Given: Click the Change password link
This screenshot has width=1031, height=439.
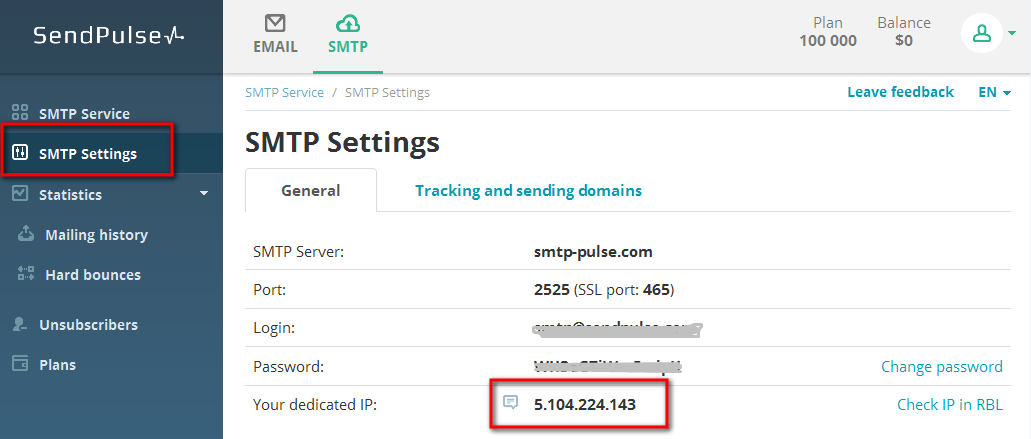Looking at the screenshot, I should click(942, 367).
